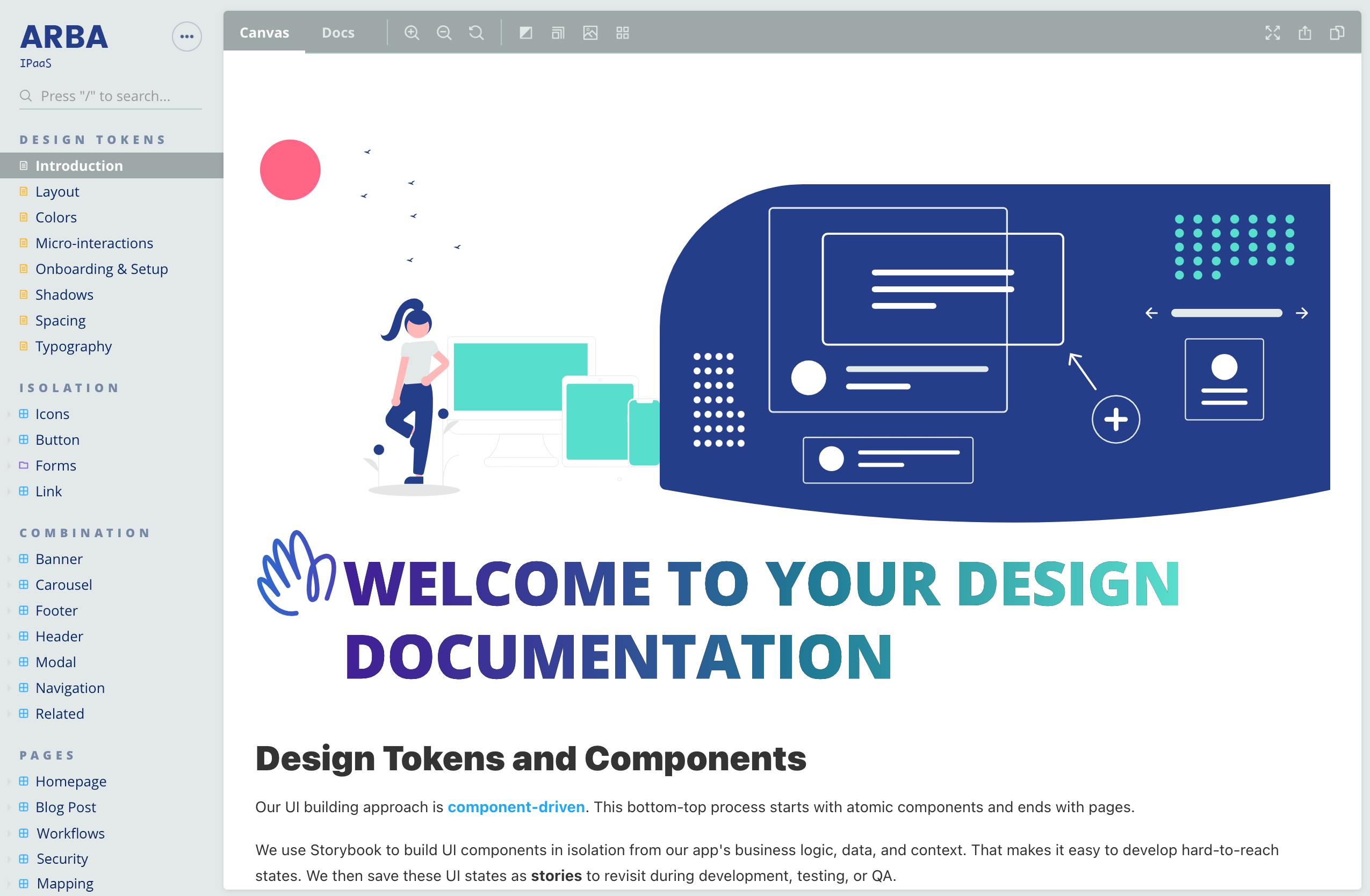Collapse the DESIGN TOKENS section heading
1370x896 pixels.
pos(92,140)
